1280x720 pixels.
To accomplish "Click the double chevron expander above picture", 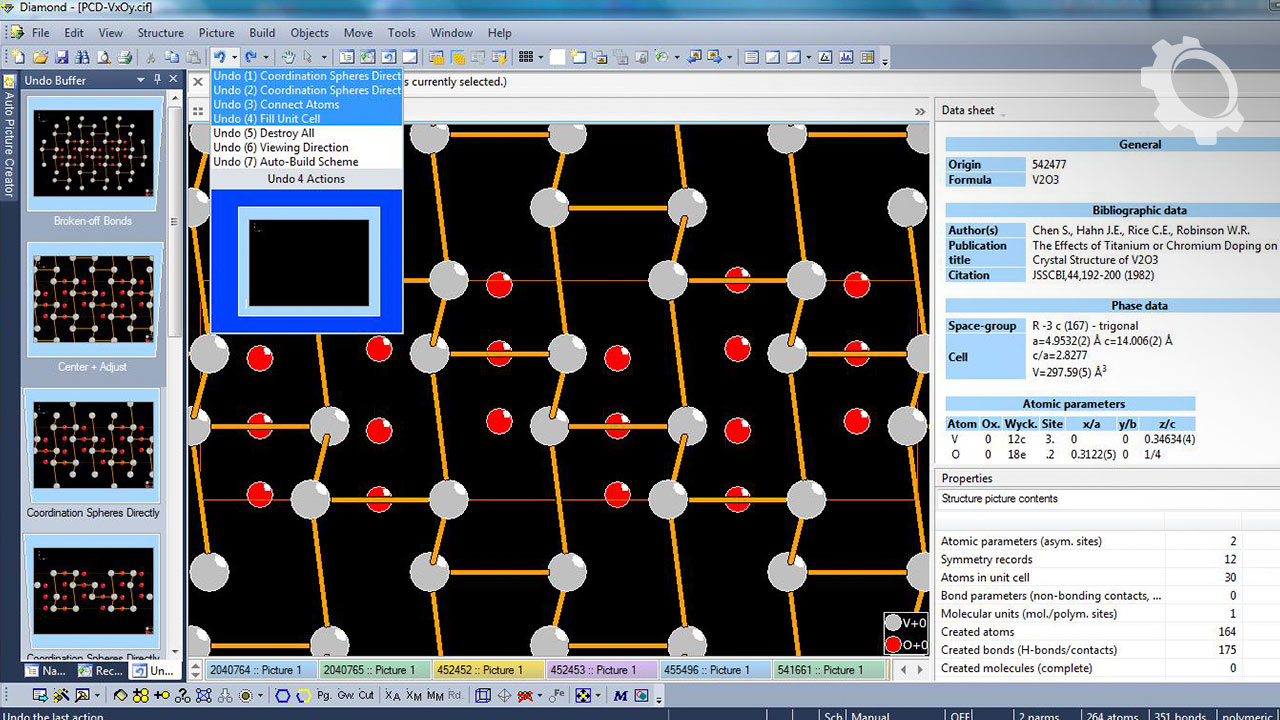I will 920,111.
